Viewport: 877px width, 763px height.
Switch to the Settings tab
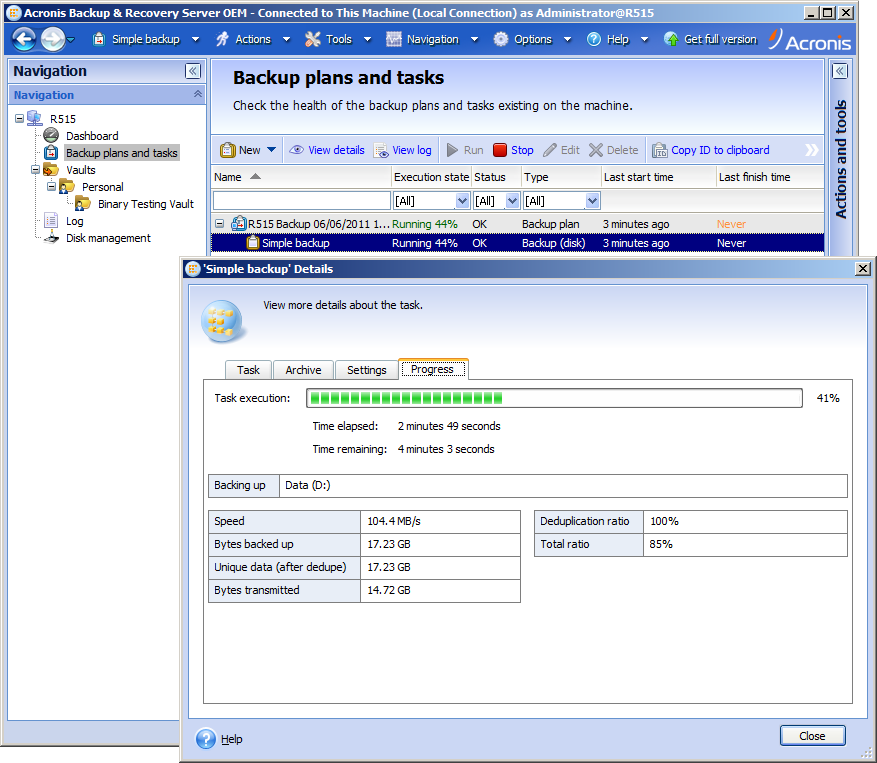tap(366, 370)
